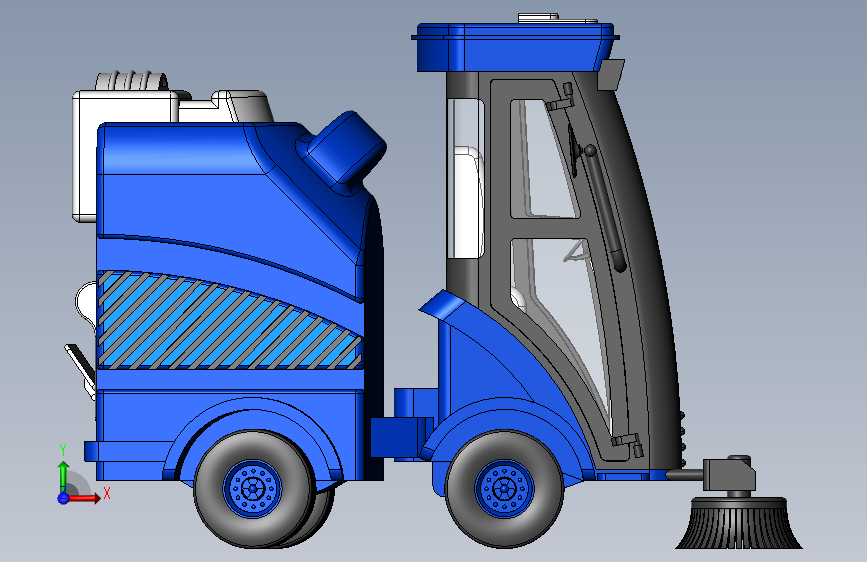Select the blue cabin roof
867x562 pixels.
(x=515, y=47)
